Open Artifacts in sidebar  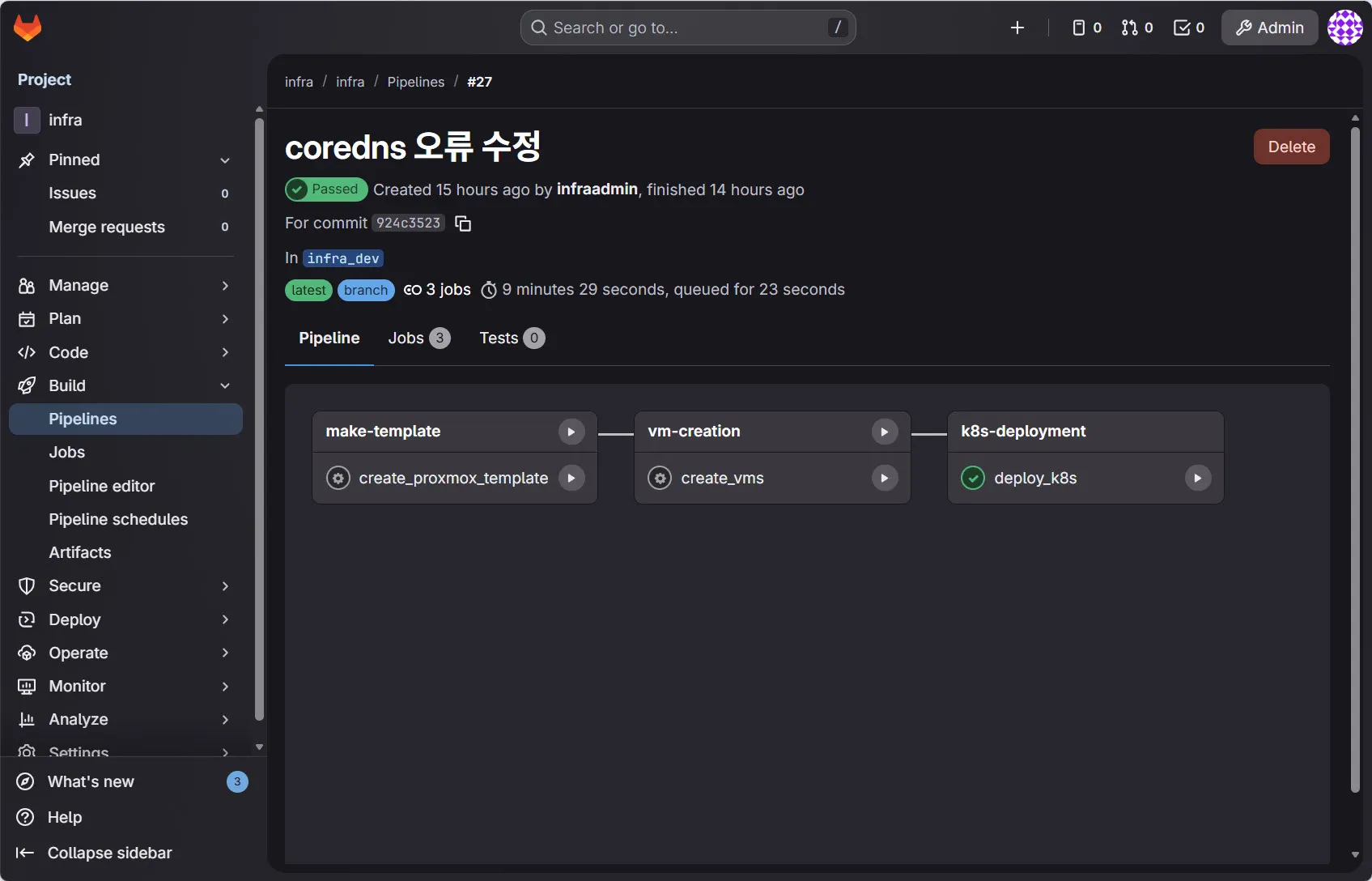pos(125,552)
